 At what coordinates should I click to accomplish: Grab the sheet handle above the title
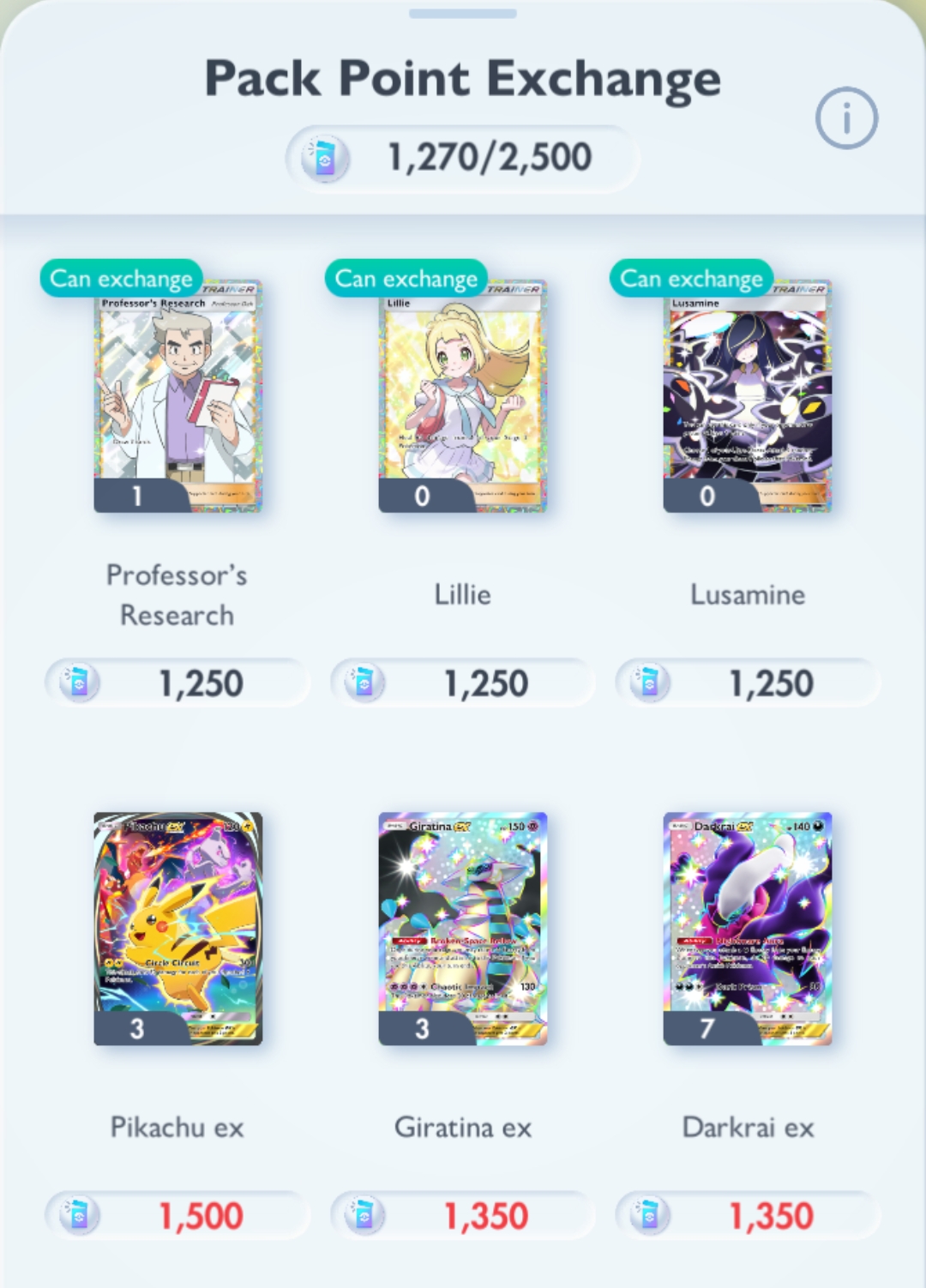click(x=463, y=14)
